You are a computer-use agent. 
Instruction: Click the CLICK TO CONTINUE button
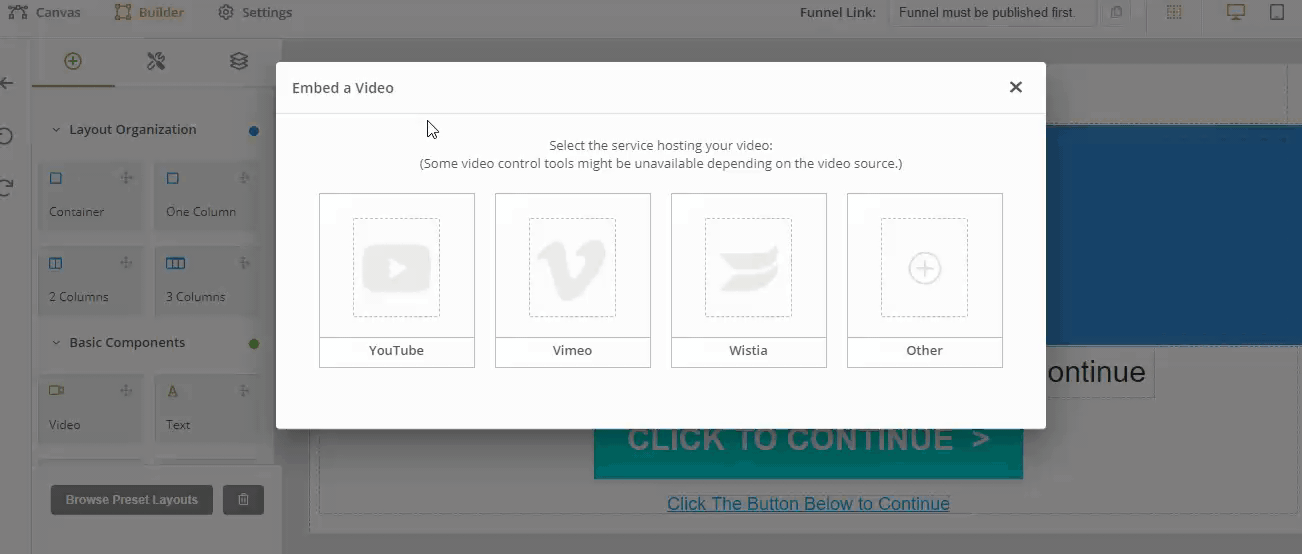coord(808,453)
